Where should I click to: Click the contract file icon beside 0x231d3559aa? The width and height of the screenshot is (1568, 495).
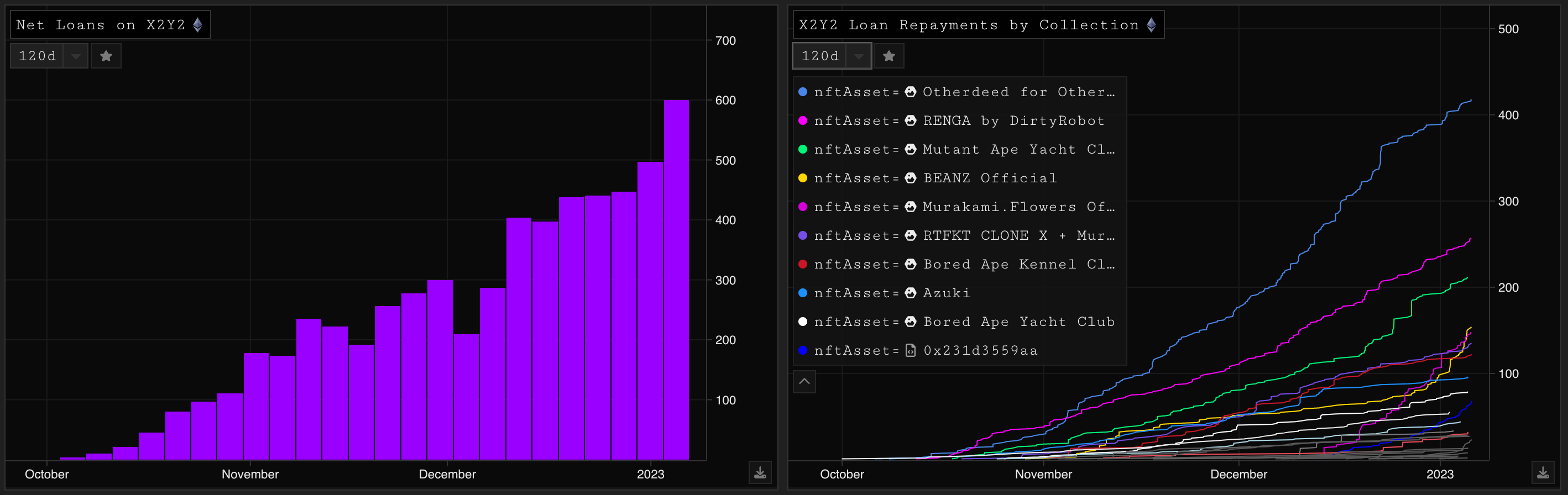coord(911,350)
